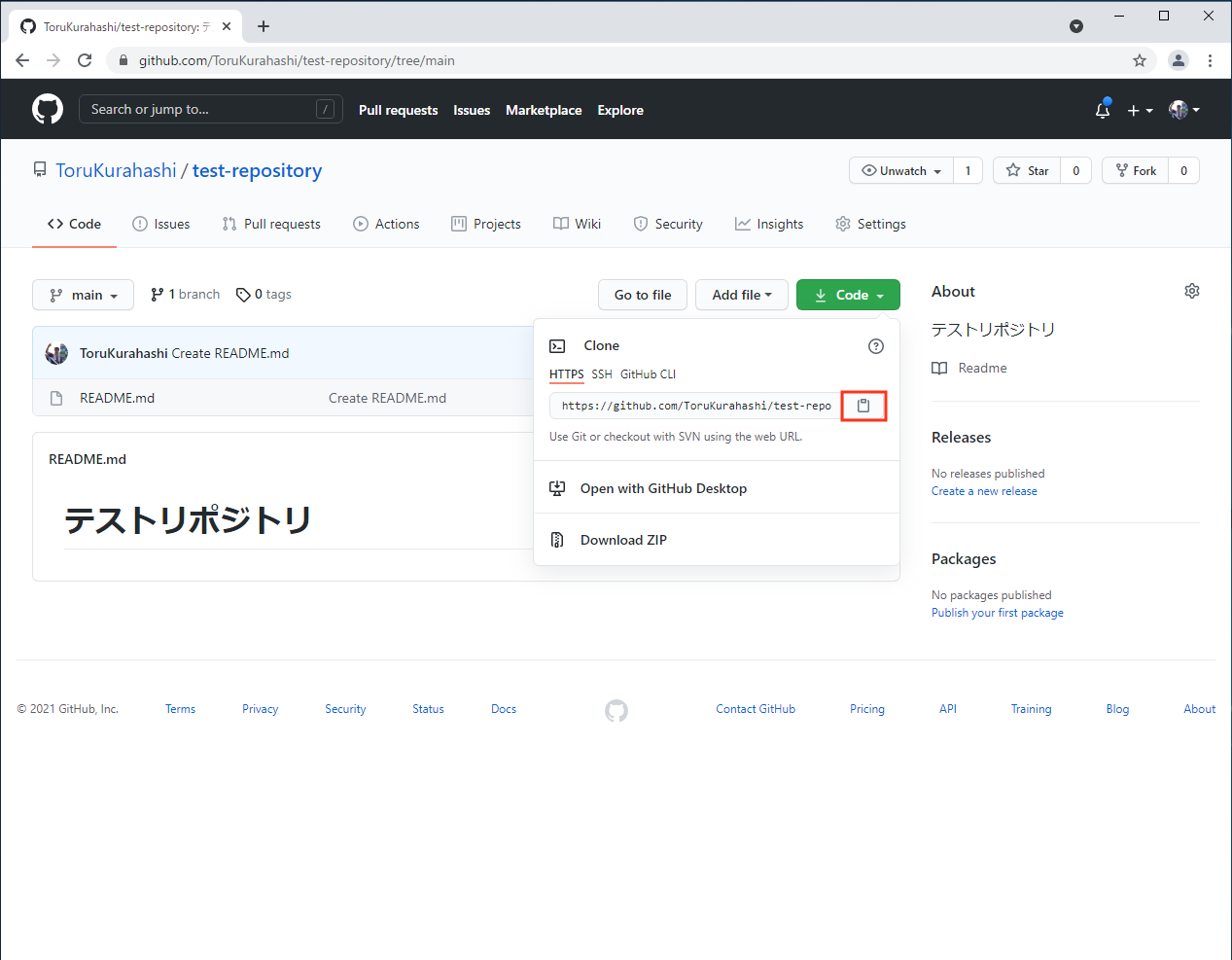The image size is (1232, 960).
Task: Click the browser address bar URL
Action: coord(297,60)
